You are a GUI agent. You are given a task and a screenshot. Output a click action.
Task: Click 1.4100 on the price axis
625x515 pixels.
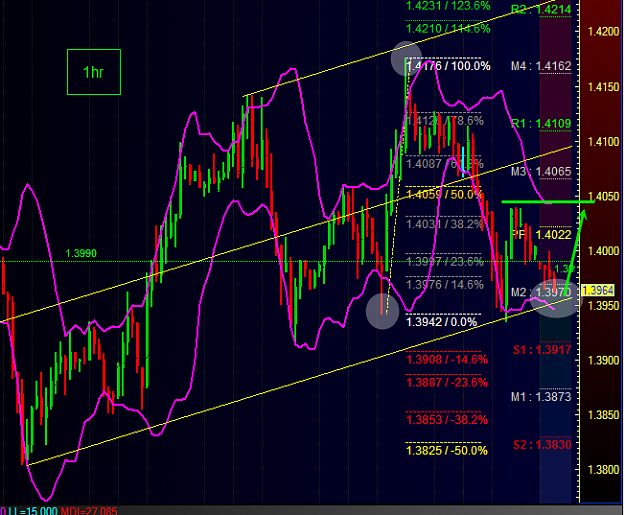[x=603, y=142]
